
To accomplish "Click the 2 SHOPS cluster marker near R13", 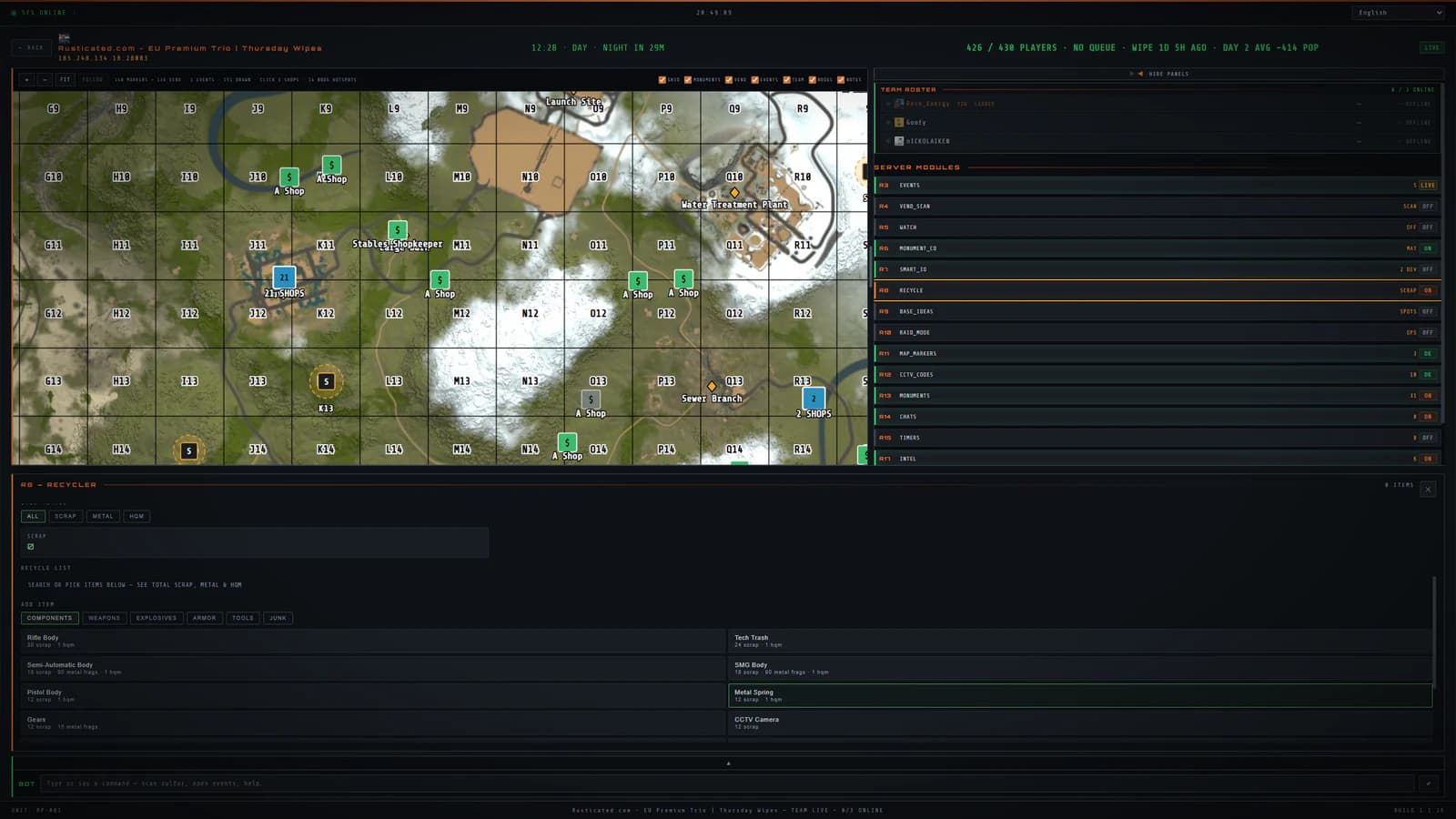I will pos(814,399).
